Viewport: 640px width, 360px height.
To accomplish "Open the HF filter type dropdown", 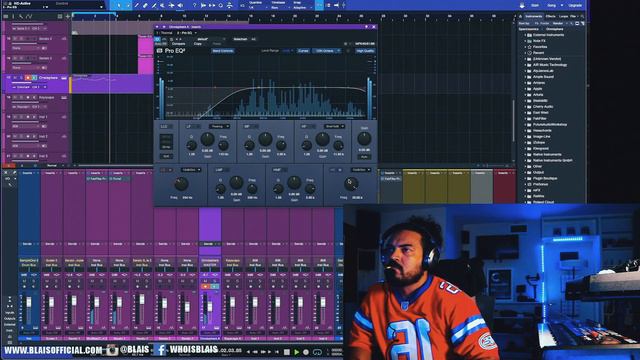I will (x=335, y=127).
